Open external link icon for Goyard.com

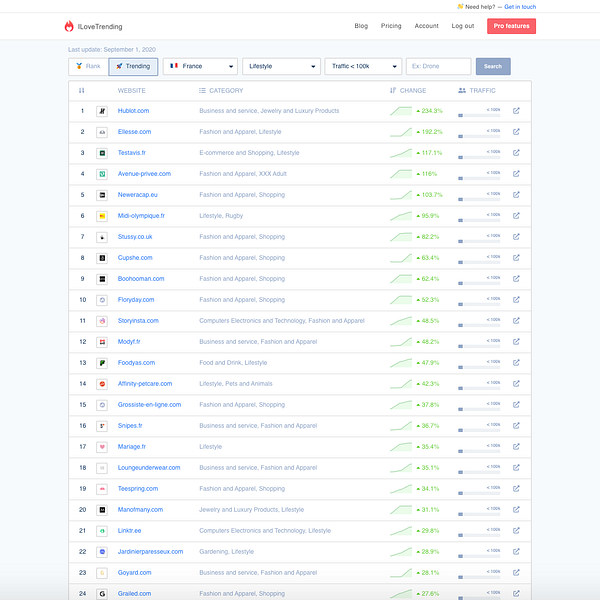coord(516,573)
